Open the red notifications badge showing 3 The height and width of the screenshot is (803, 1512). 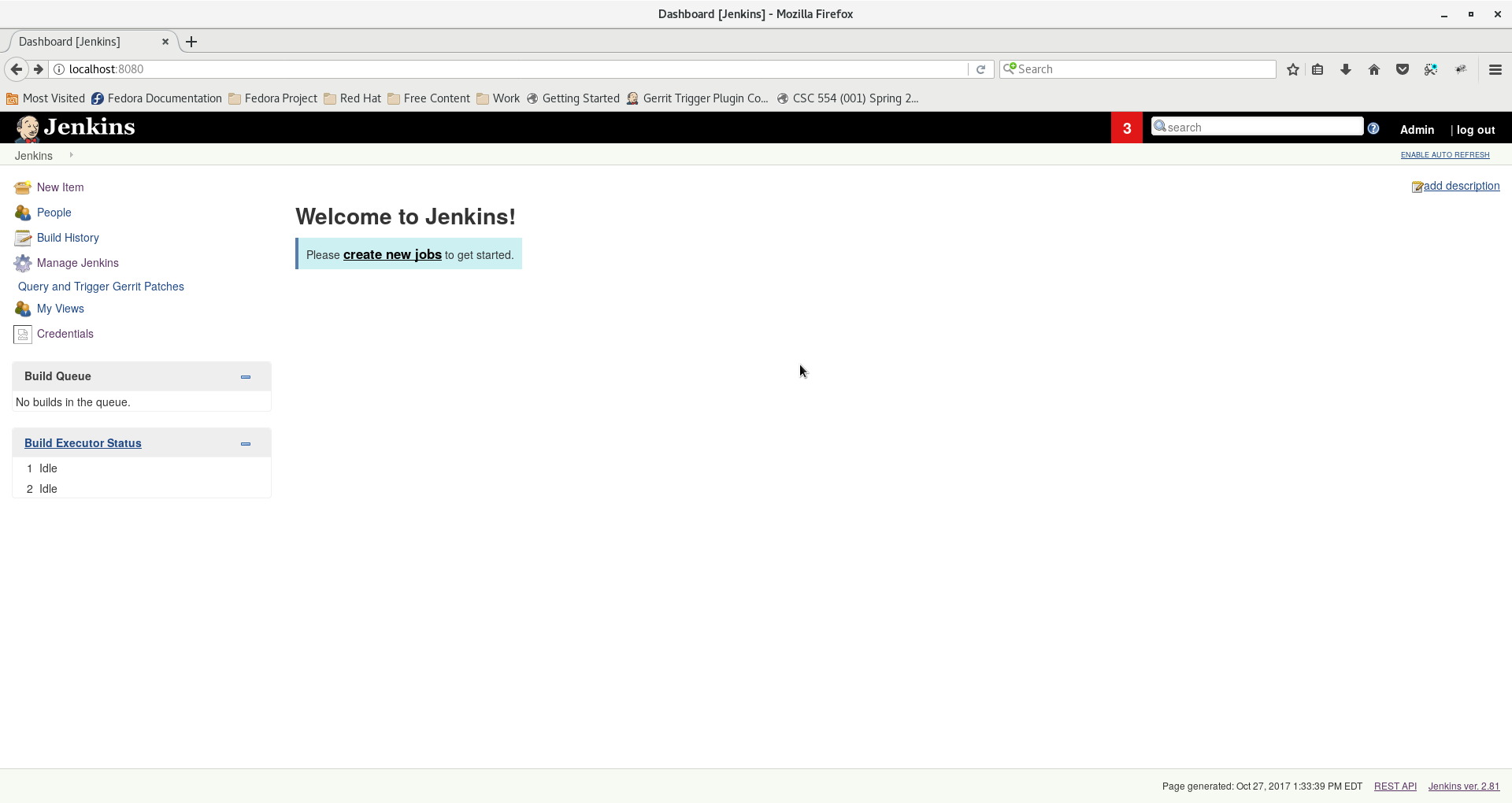1127,128
